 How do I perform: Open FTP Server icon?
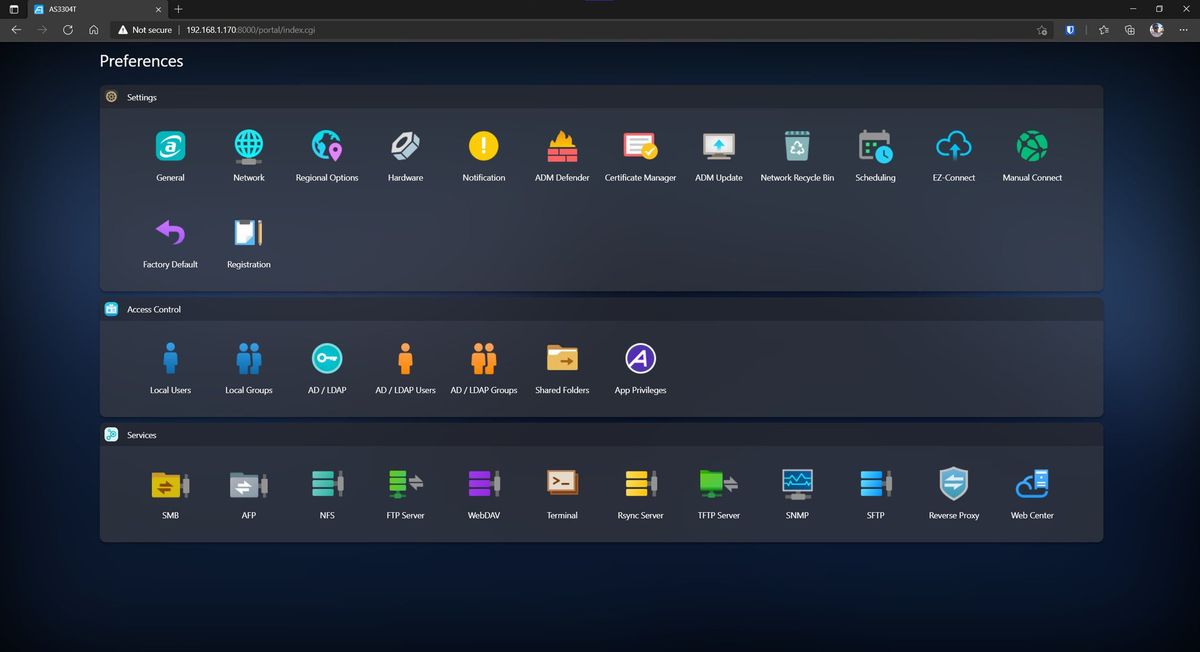[405, 484]
